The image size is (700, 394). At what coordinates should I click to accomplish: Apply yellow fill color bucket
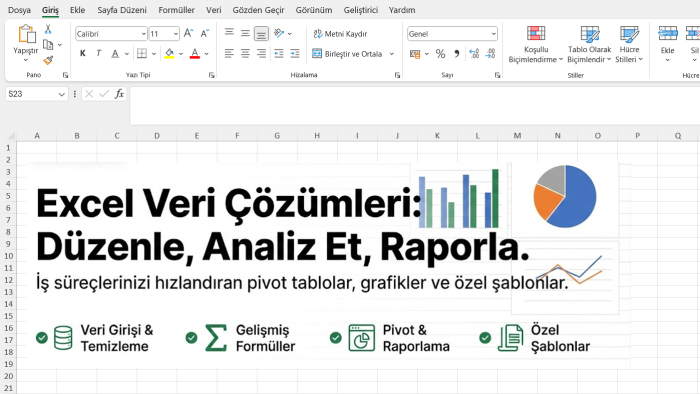point(169,54)
